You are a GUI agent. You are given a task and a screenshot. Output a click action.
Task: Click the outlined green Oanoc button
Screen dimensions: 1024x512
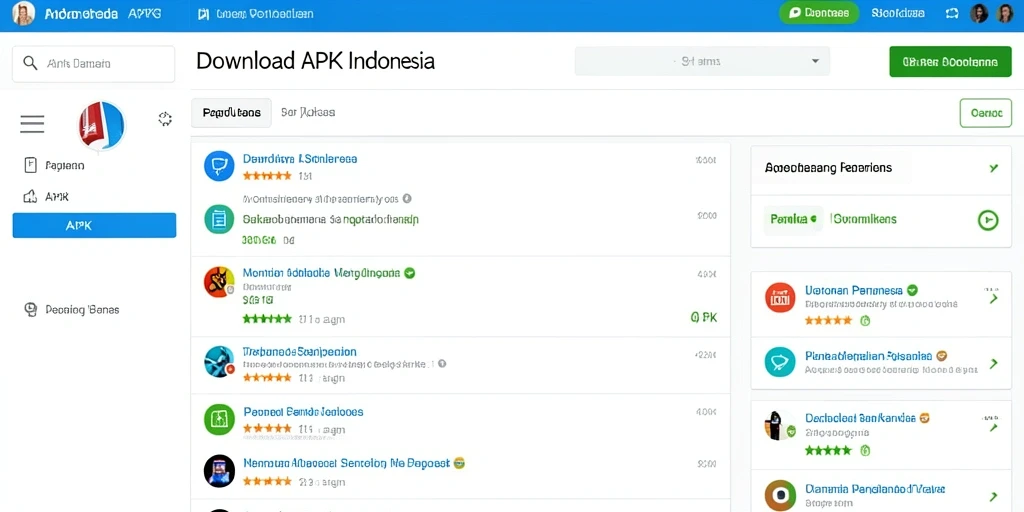pos(985,113)
